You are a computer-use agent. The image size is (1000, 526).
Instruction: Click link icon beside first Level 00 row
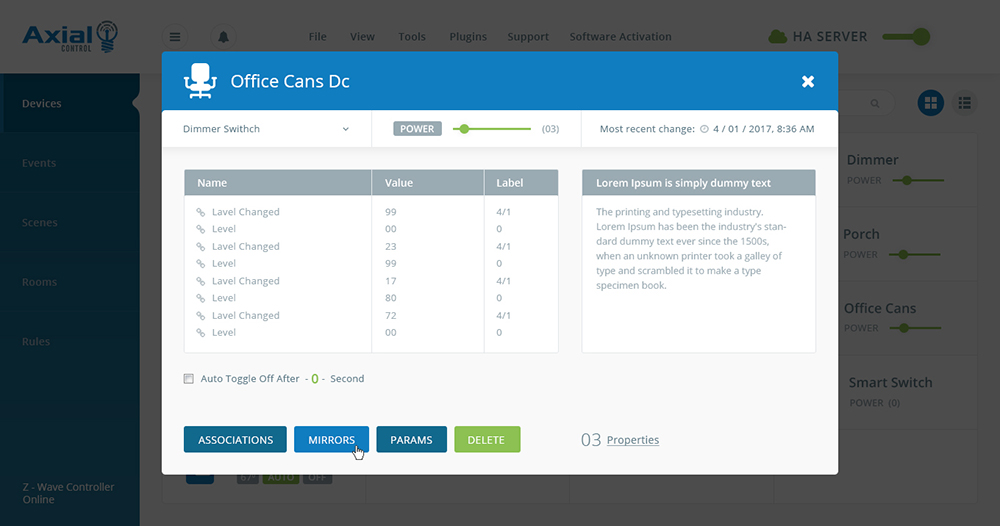pyautogui.click(x=200, y=229)
